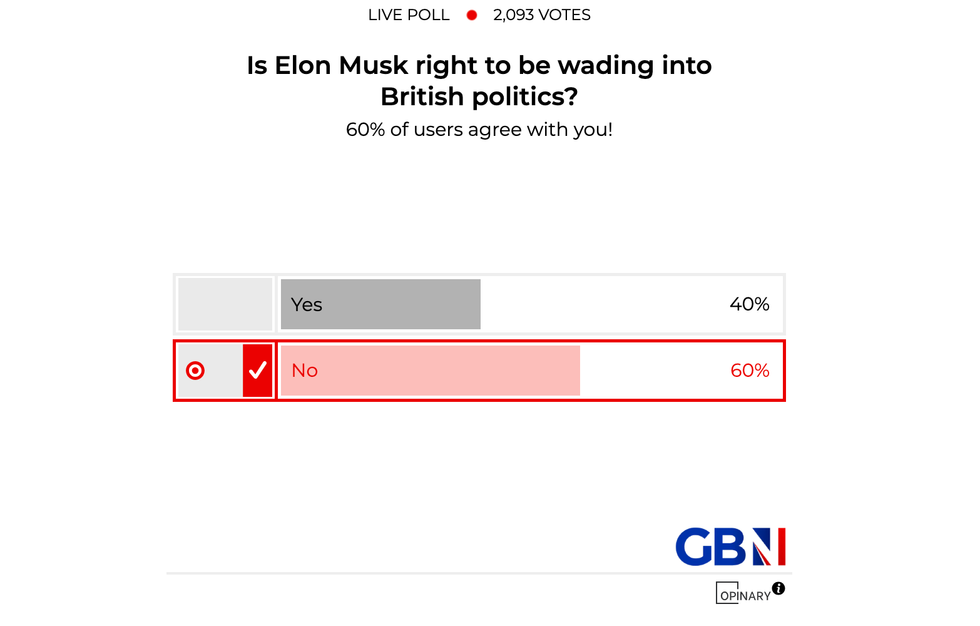This screenshot has width=980, height=626.
Task: Choose the No answer label
Action: point(304,370)
